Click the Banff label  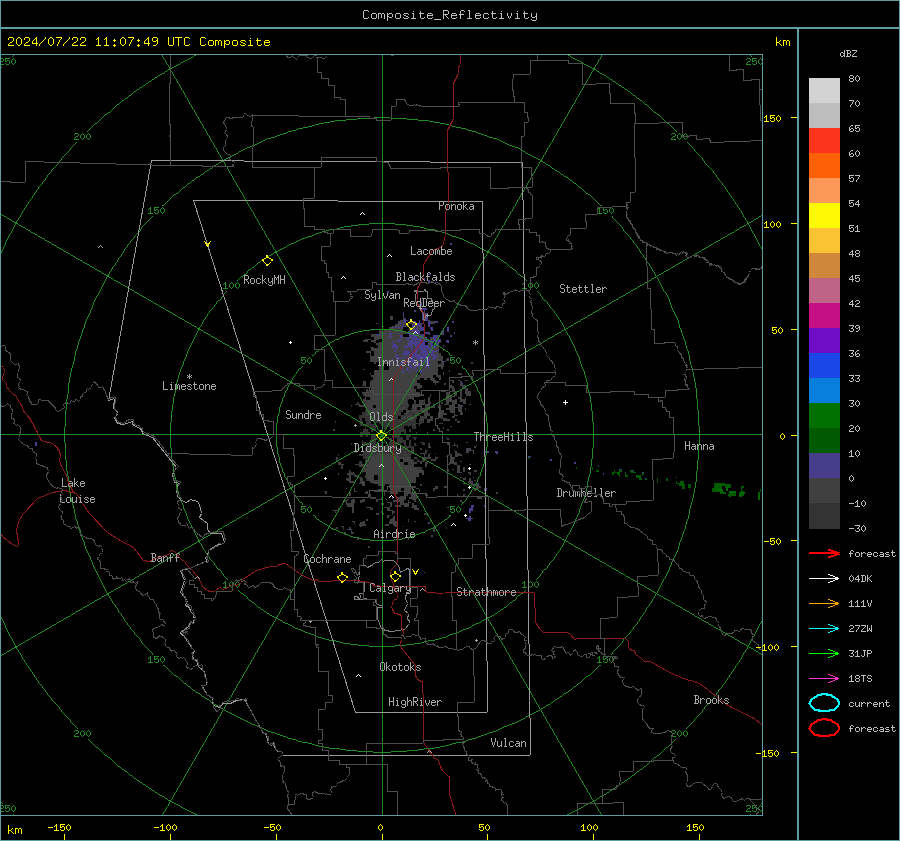click(165, 557)
